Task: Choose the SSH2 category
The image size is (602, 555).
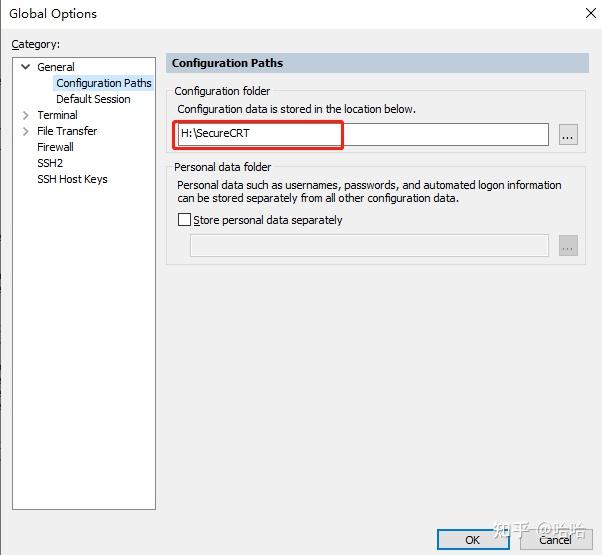Action: (50, 163)
